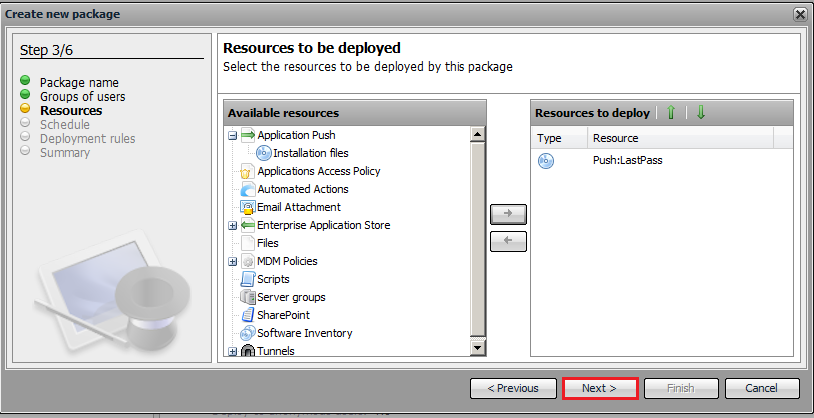814x418 pixels.
Task: Add selected resource with right arrow button
Action: pyautogui.click(x=508, y=215)
